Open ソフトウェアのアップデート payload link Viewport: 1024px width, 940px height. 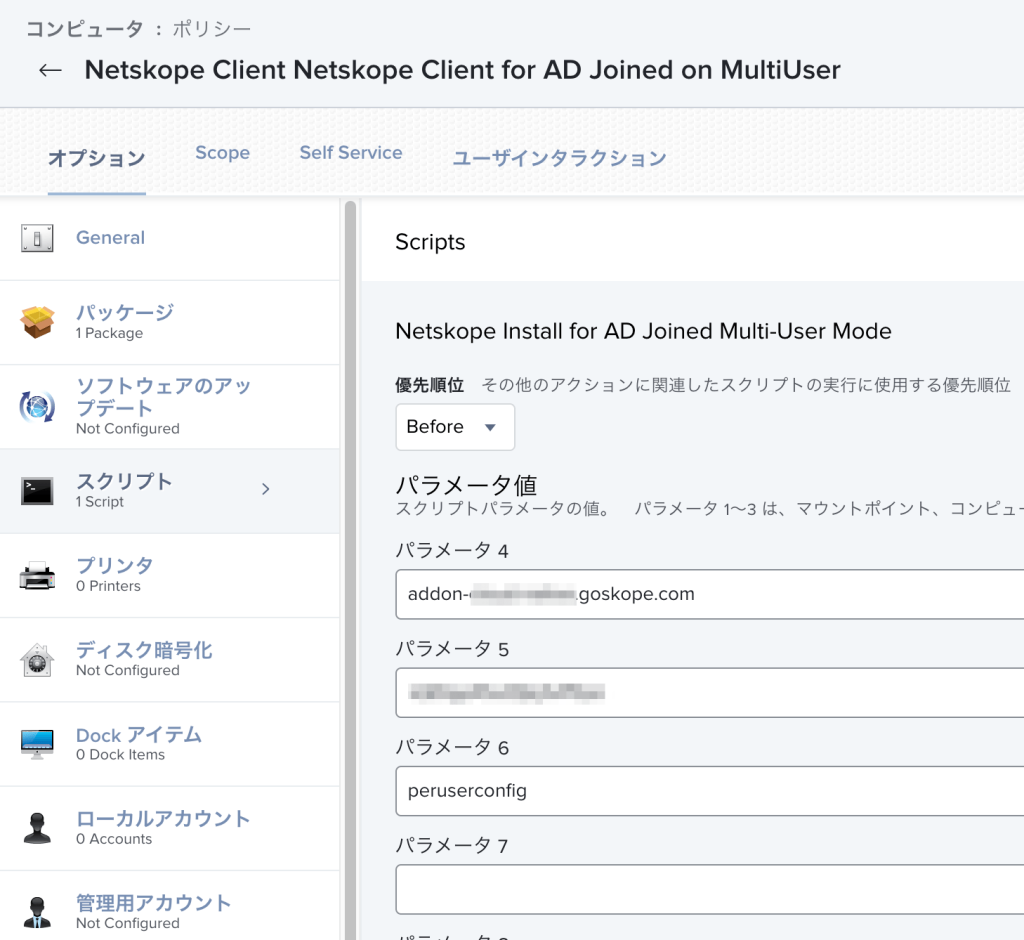tap(163, 397)
